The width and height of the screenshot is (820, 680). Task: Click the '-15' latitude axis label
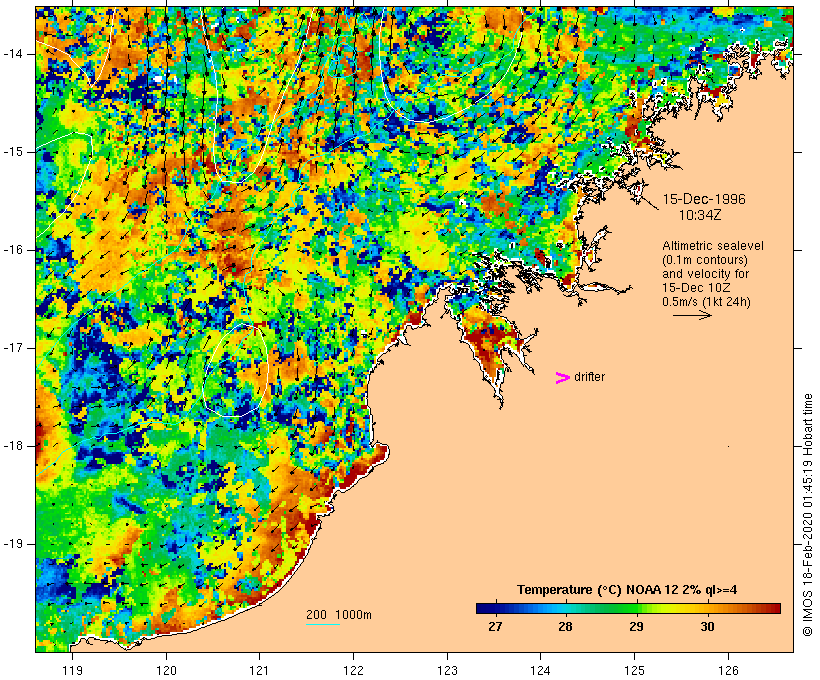pos(12,152)
